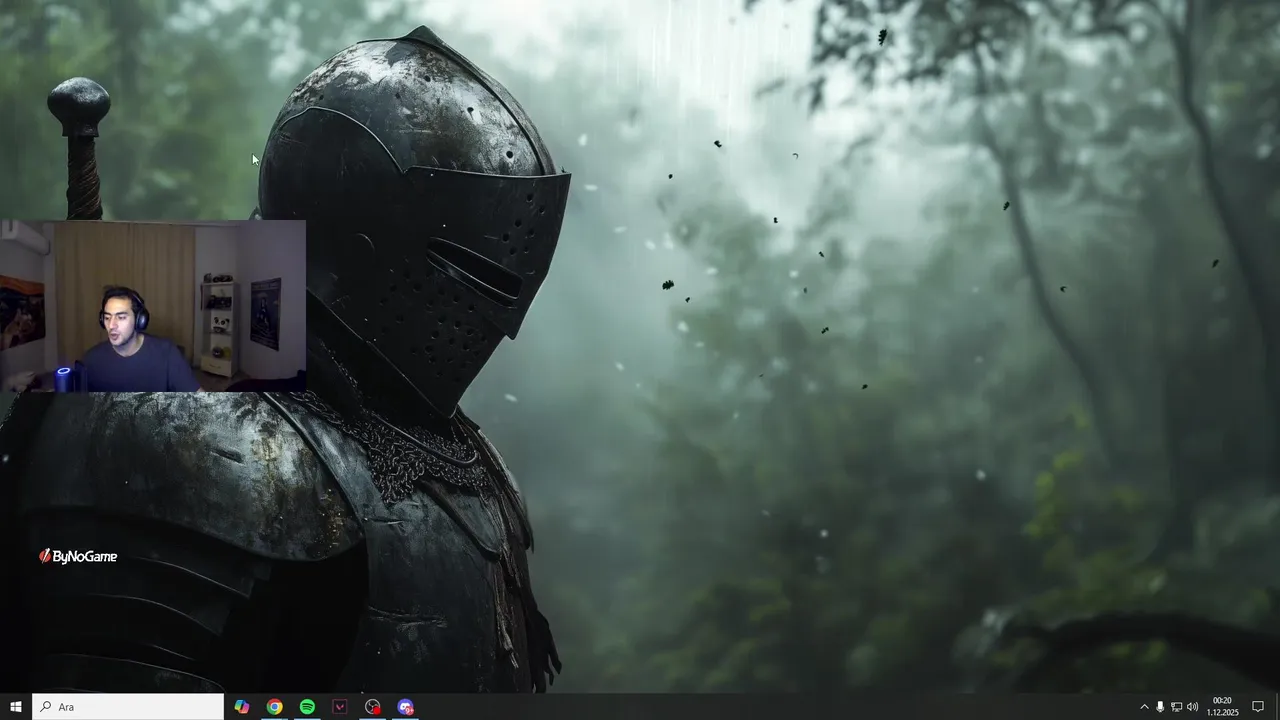Image resolution: width=1280 pixels, height=720 pixels.
Task: Open the pink bracket app on taskbar
Action: click(x=340, y=707)
